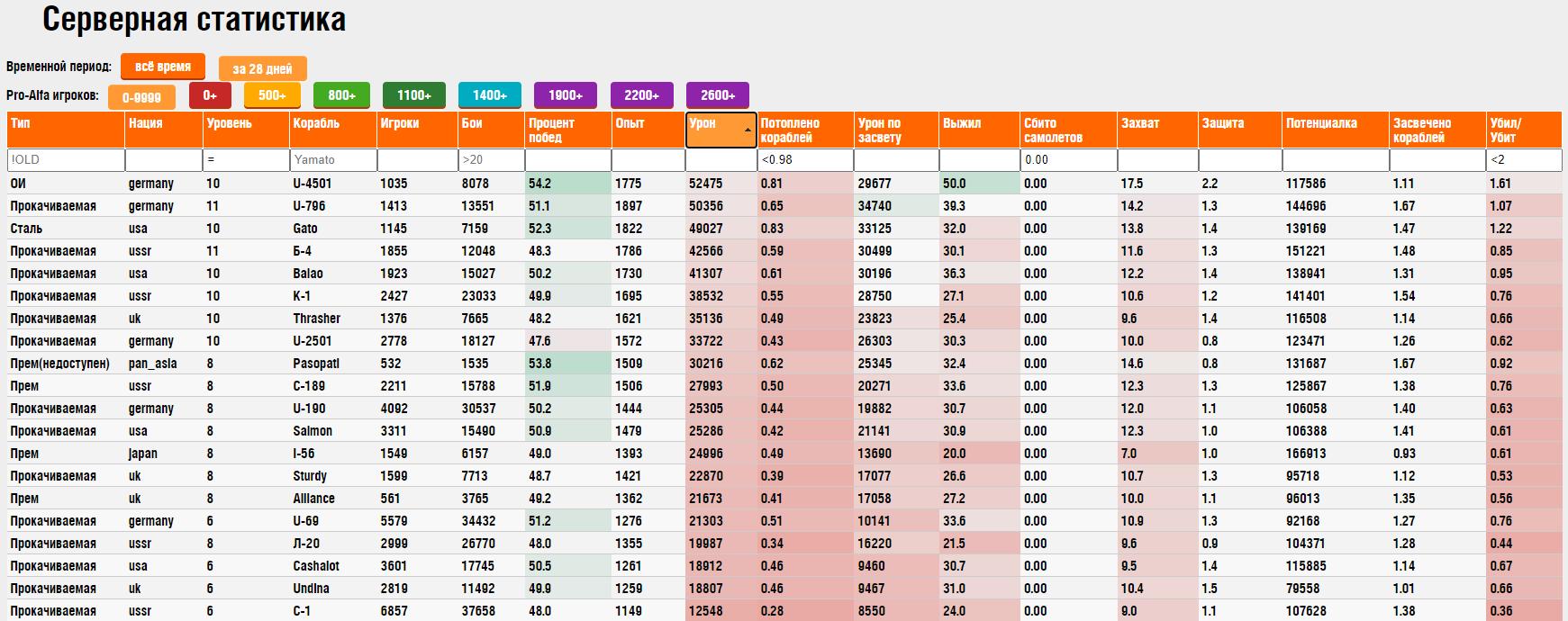
Task: Filter players by Pro-Alfa 2200+
Action: tap(642, 94)
